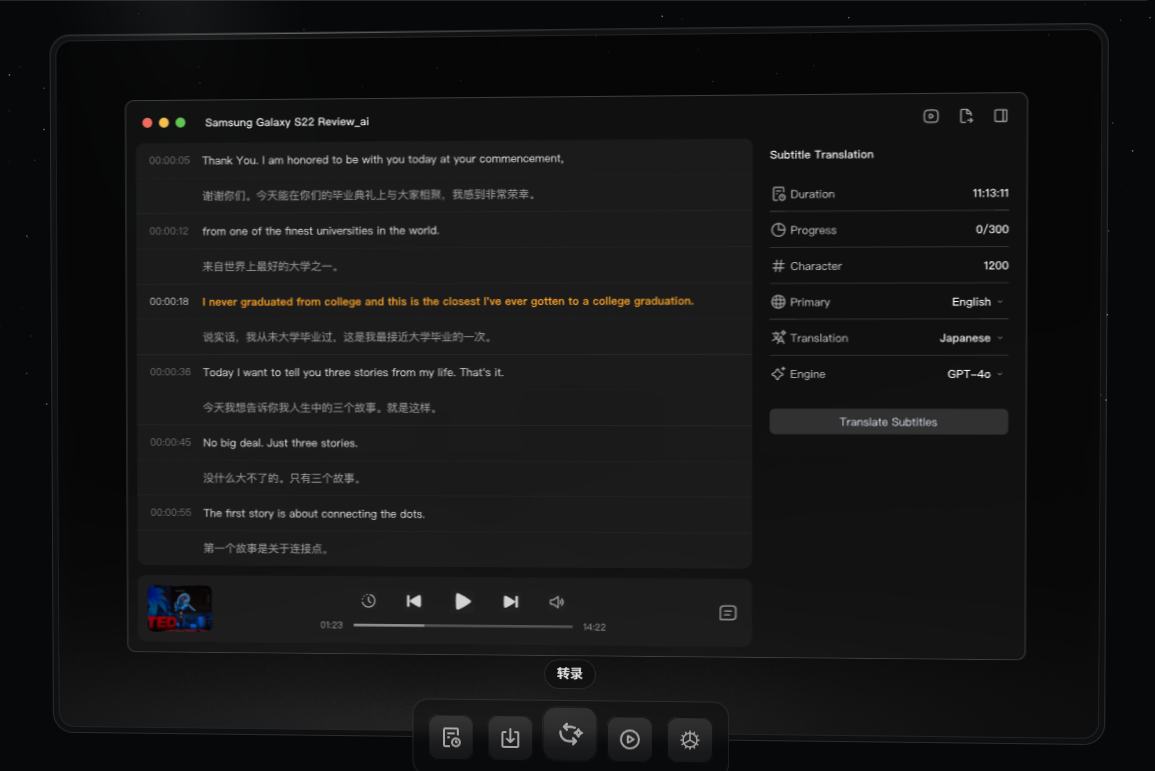Click the download icon in the dock
This screenshot has width=1155, height=771.
tap(510, 739)
